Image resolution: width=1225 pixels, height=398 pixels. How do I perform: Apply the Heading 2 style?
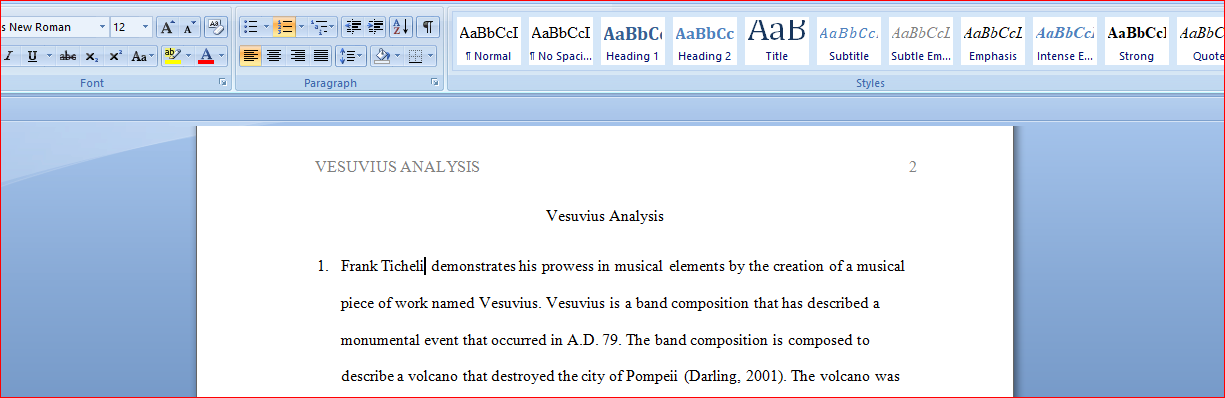[704, 41]
